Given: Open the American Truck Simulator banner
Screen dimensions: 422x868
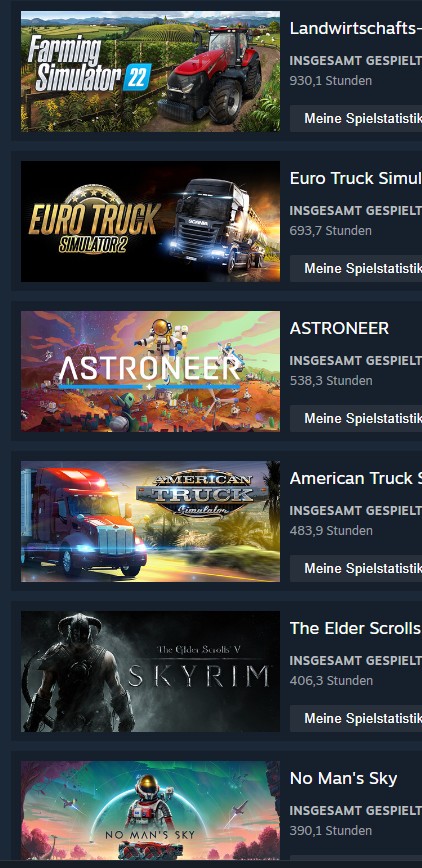Looking at the screenshot, I should (x=150, y=521).
